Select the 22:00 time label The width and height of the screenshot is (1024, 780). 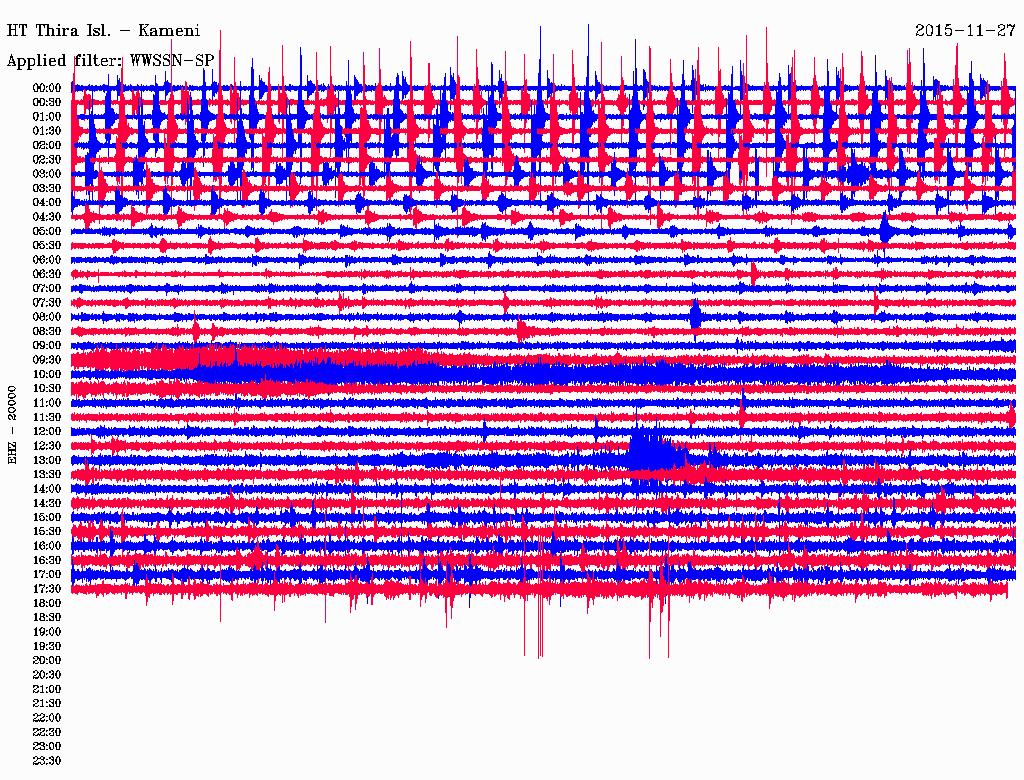pos(47,719)
